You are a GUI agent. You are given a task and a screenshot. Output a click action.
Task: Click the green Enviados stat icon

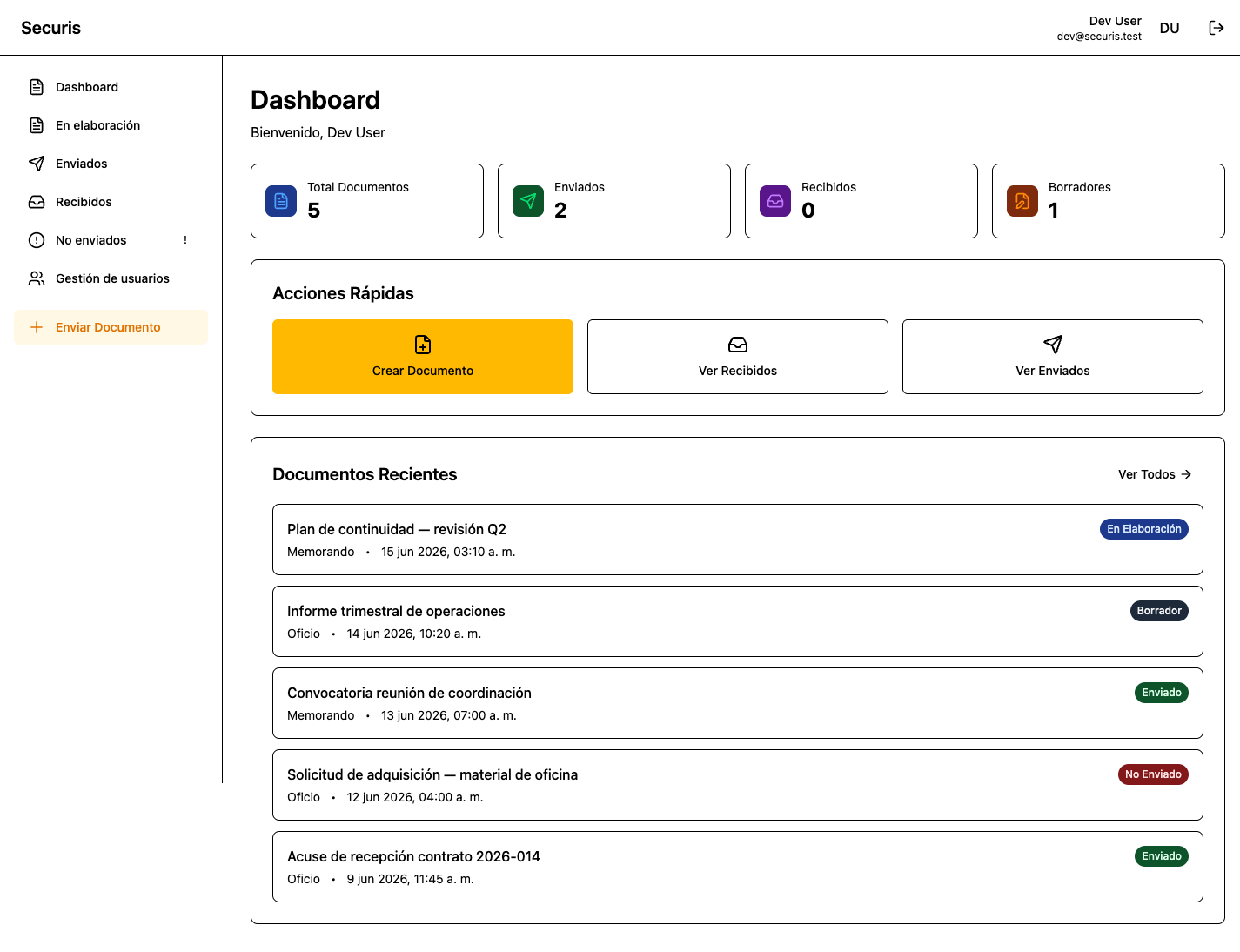528,201
